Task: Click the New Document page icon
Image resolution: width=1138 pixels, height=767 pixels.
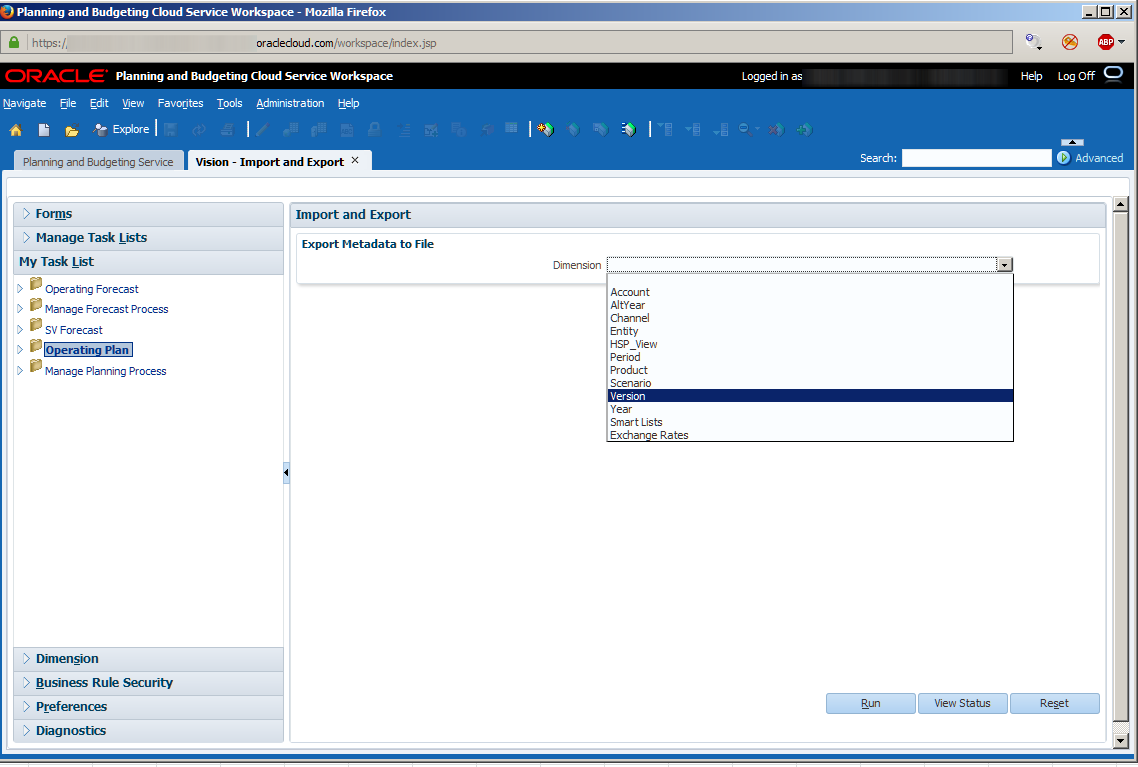Action: (x=44, y=130)
